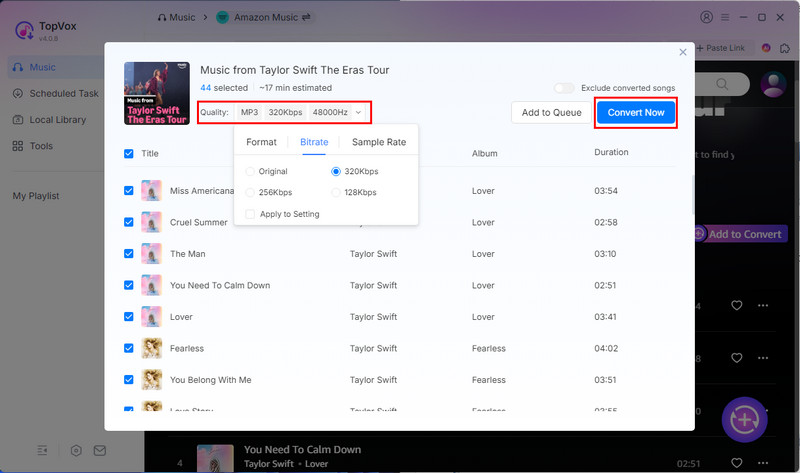The height and width of the screenshot is (473, 800).
Task: Switch to the Sample Rate tab
Action: (x=379, y=142)
